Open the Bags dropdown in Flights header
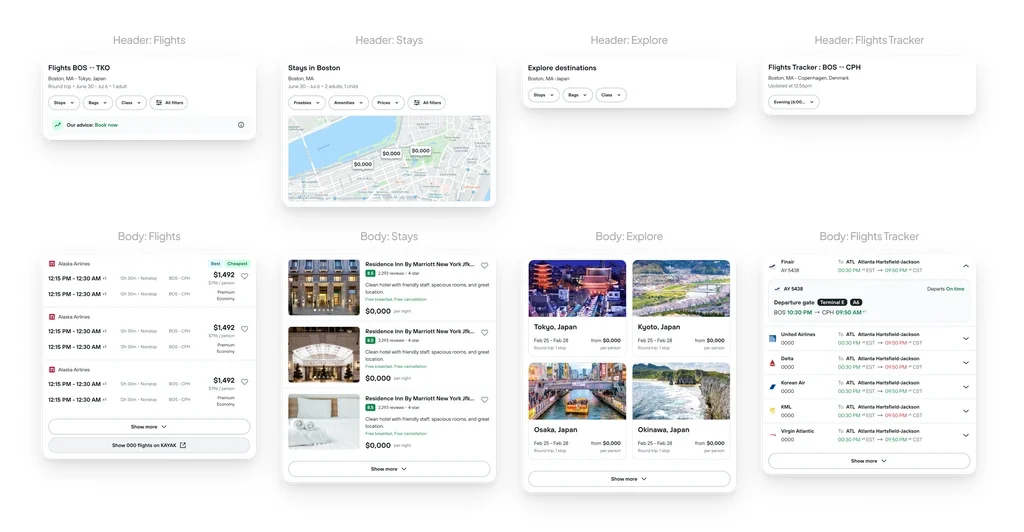The image size is (1024, 532). click(x=97, y=102)
